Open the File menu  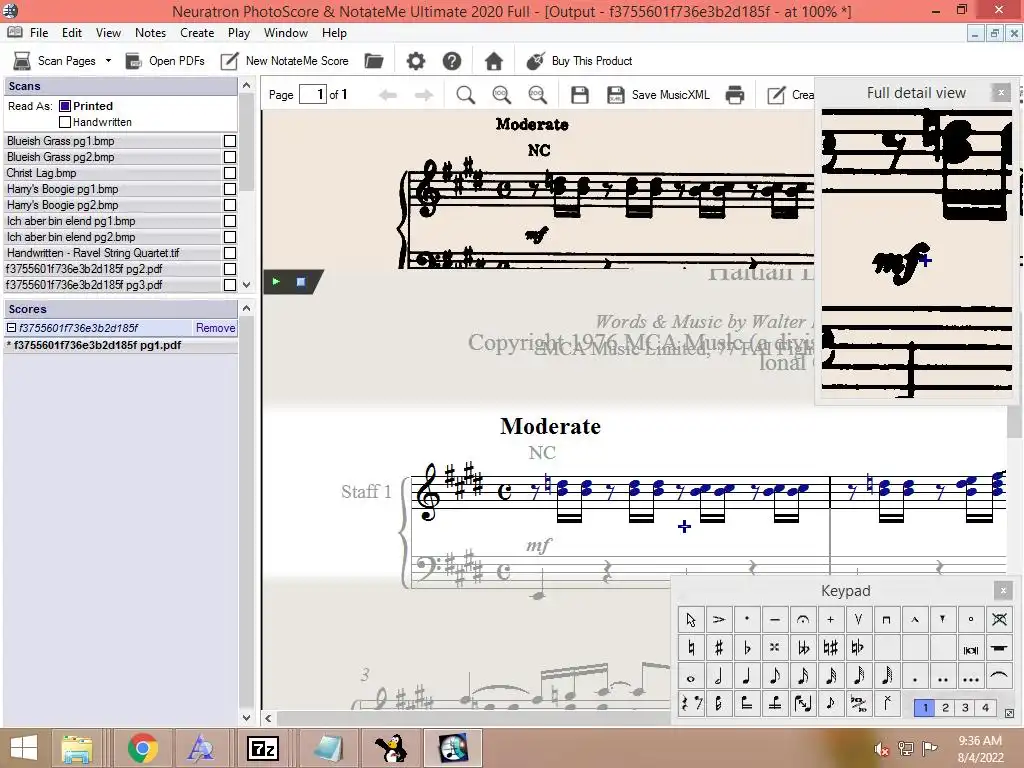[x=39, y=33]
